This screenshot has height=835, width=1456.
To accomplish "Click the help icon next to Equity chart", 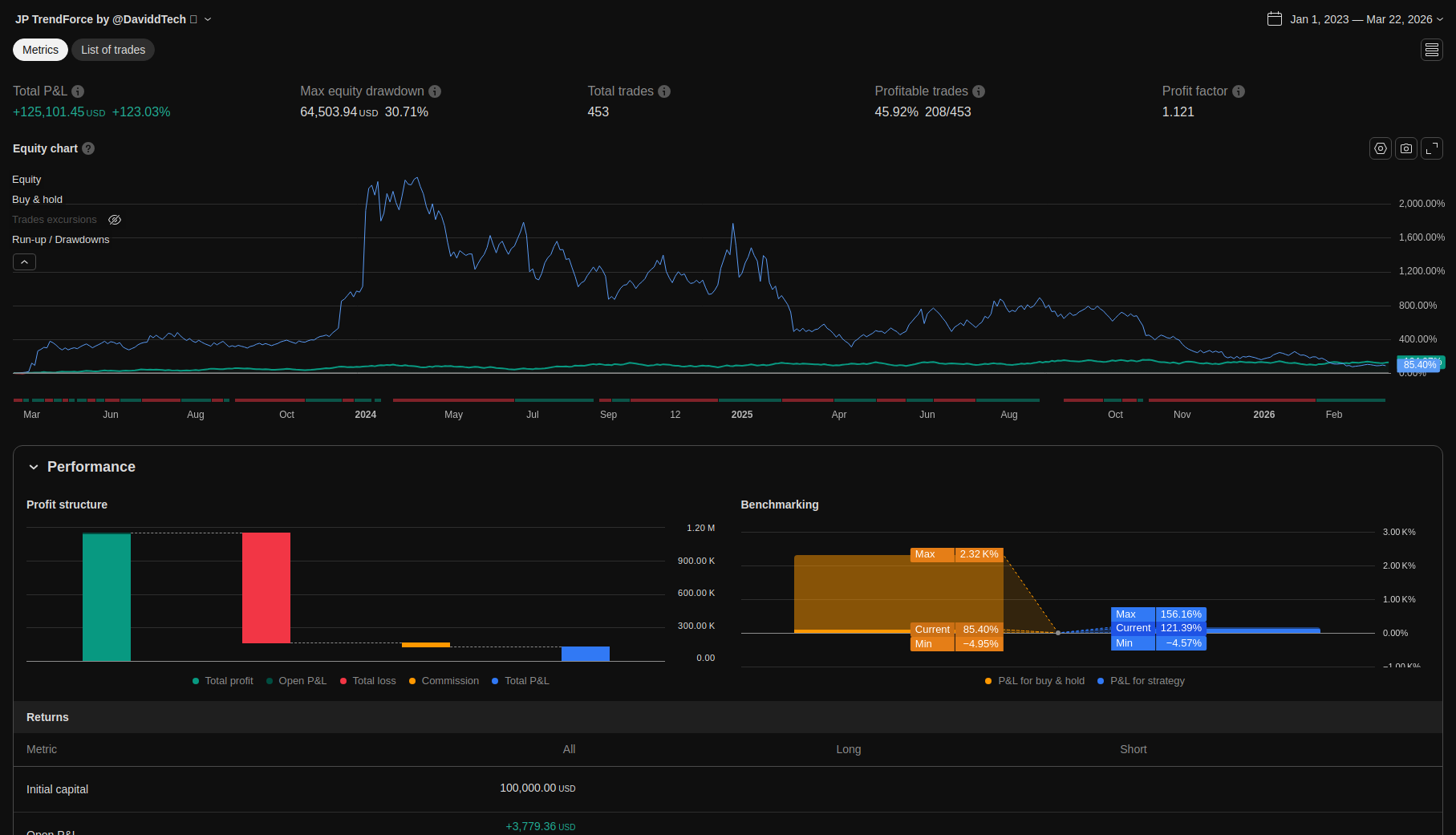I will (x=88, y=148).
